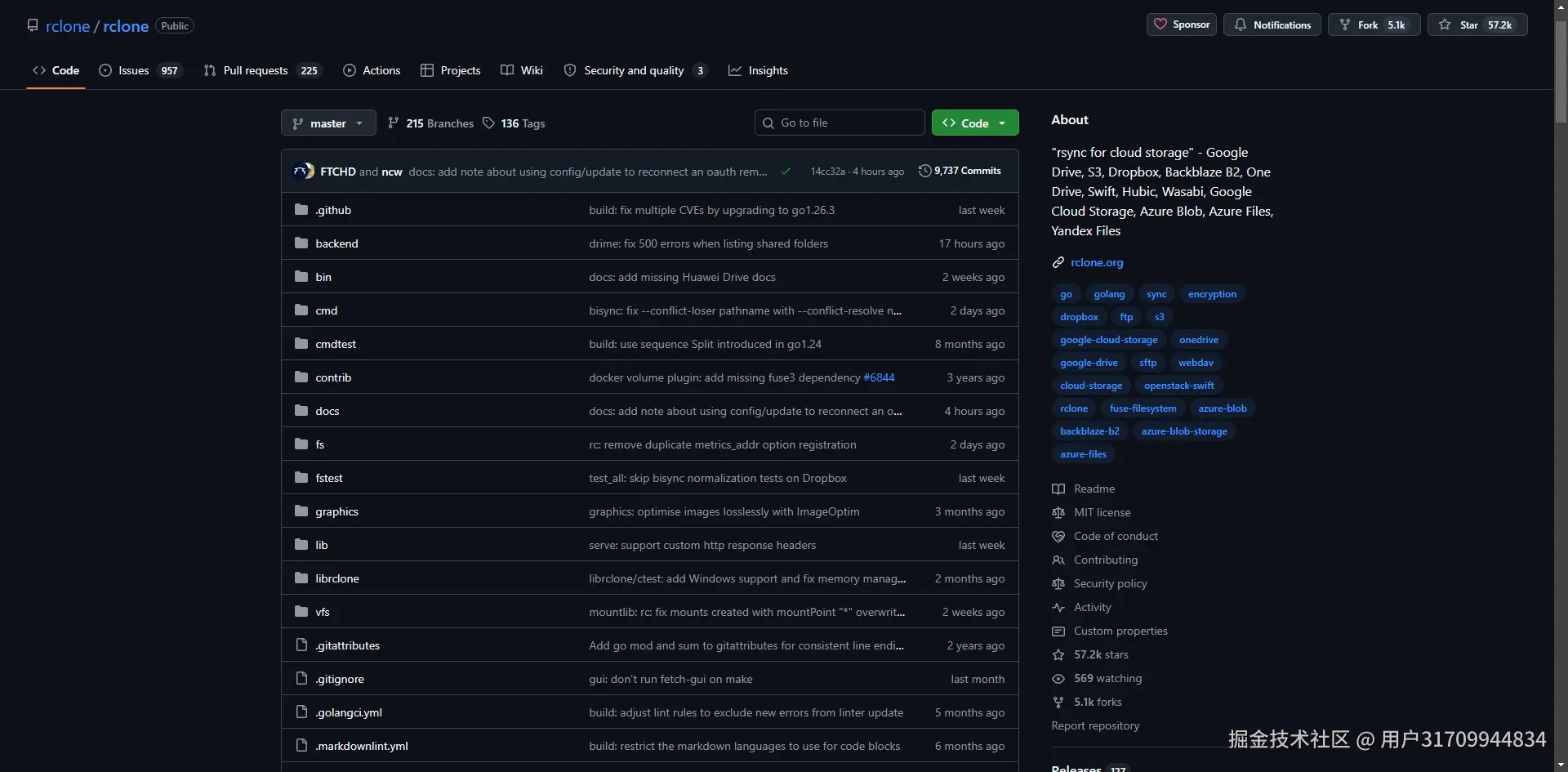Open Notifications bell button
Image resolution: width=1568 pixels, height=772 pixels.
coord(1272,25)
